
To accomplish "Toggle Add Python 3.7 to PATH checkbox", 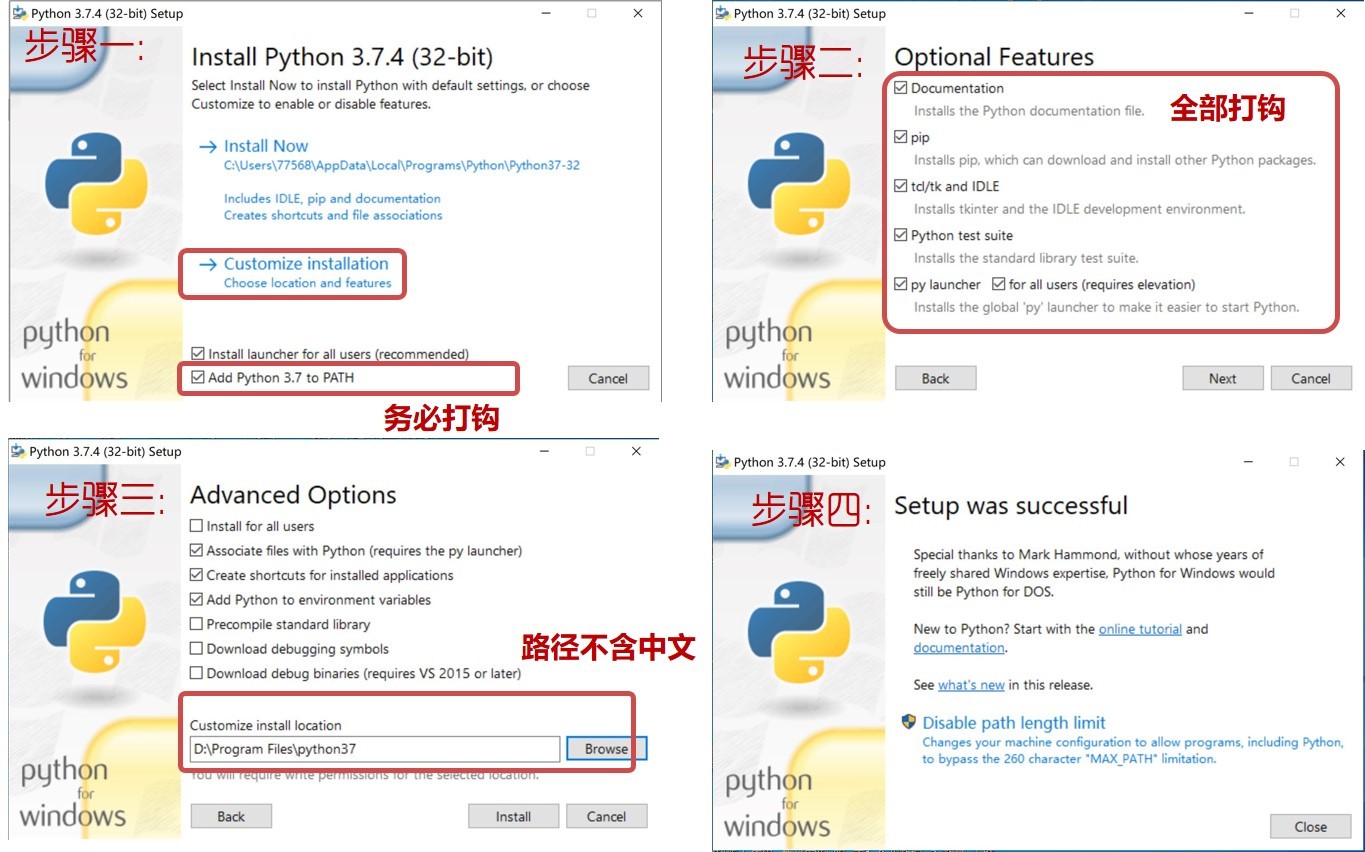I will tap(198, 378).
